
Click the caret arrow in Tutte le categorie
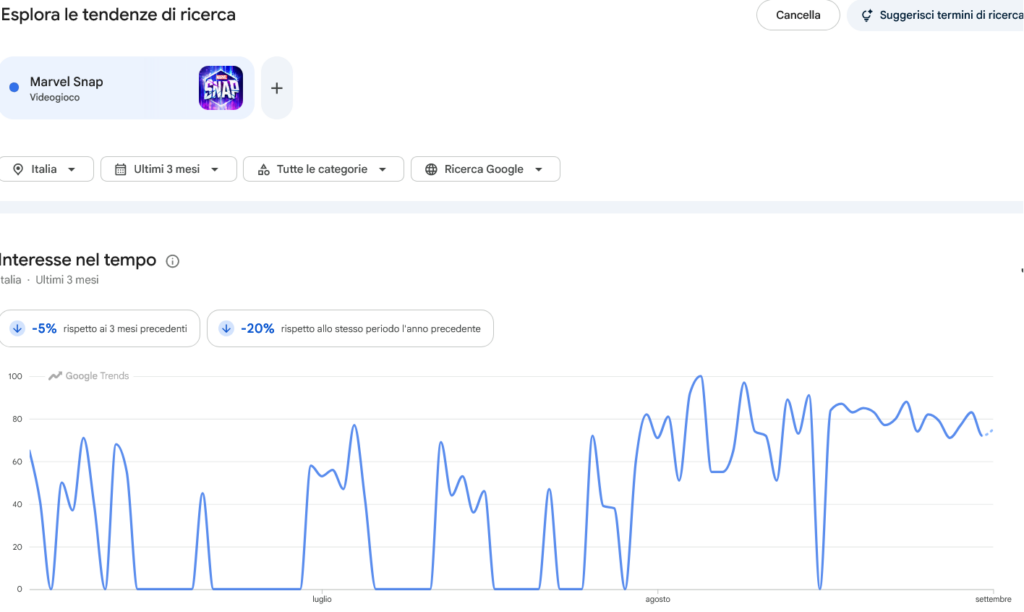point(383,169)
